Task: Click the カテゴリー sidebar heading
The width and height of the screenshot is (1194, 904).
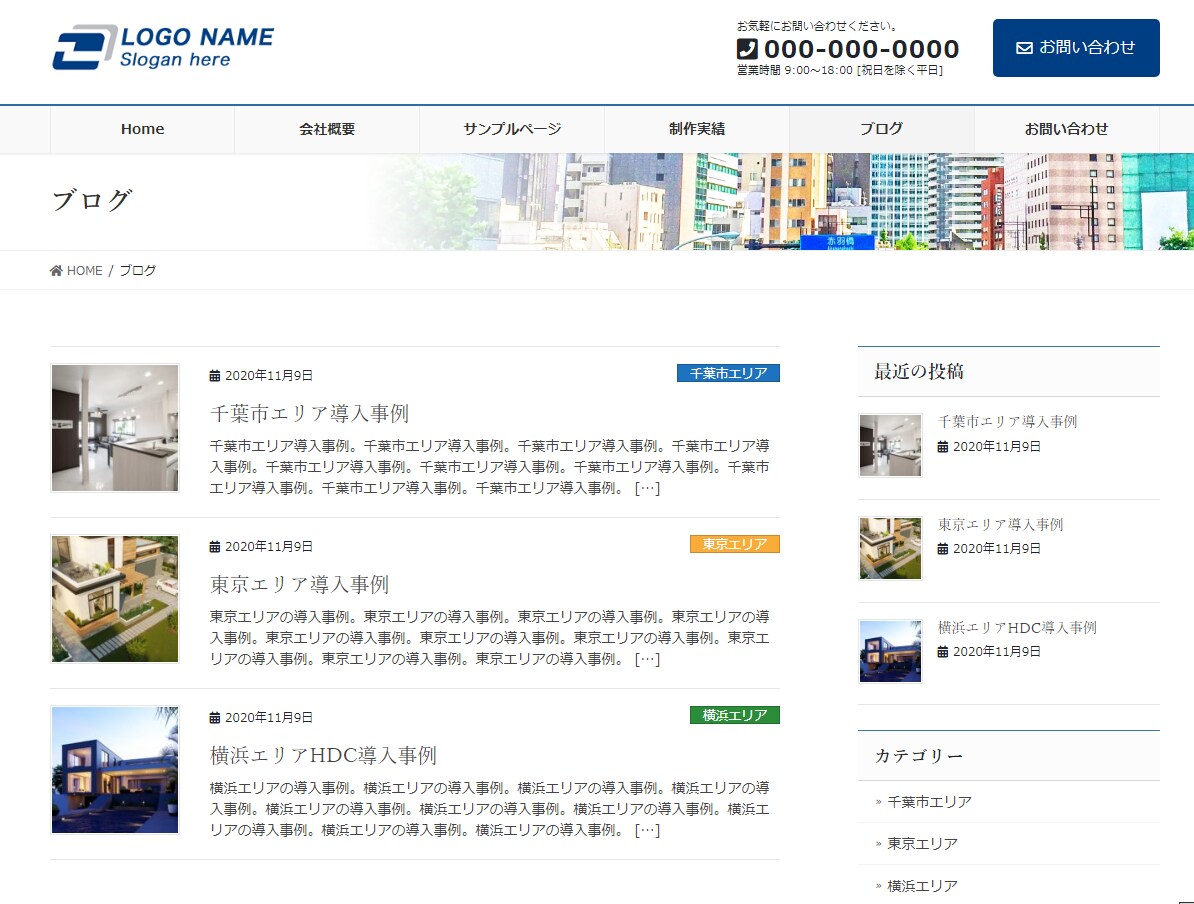Action: (x=919, y=755)
